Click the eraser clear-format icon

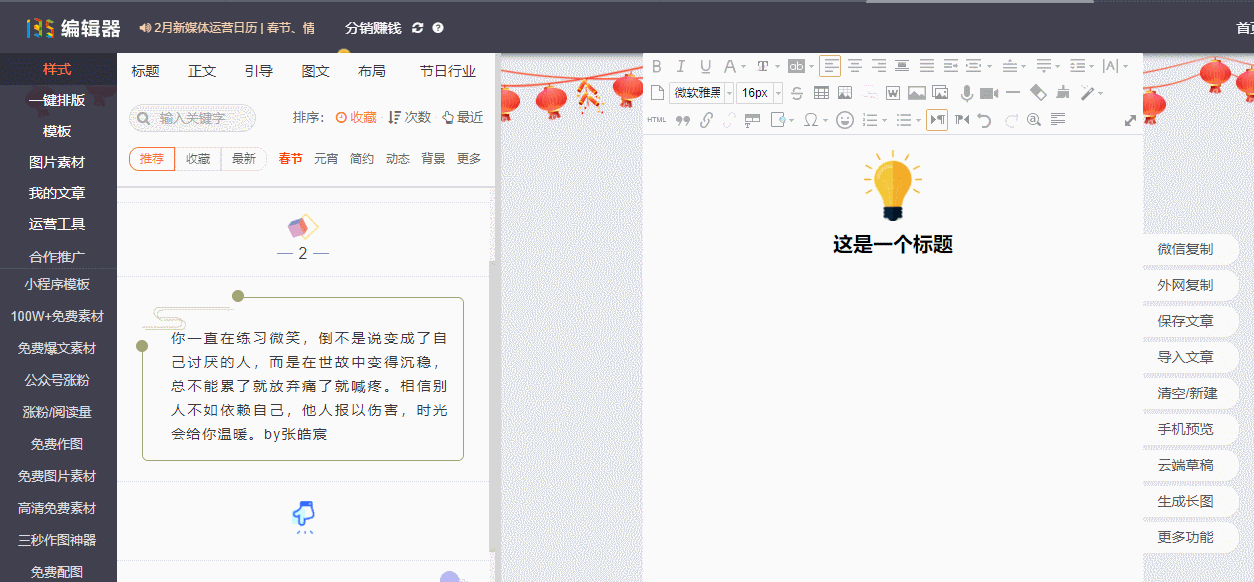pos(1038,93)
